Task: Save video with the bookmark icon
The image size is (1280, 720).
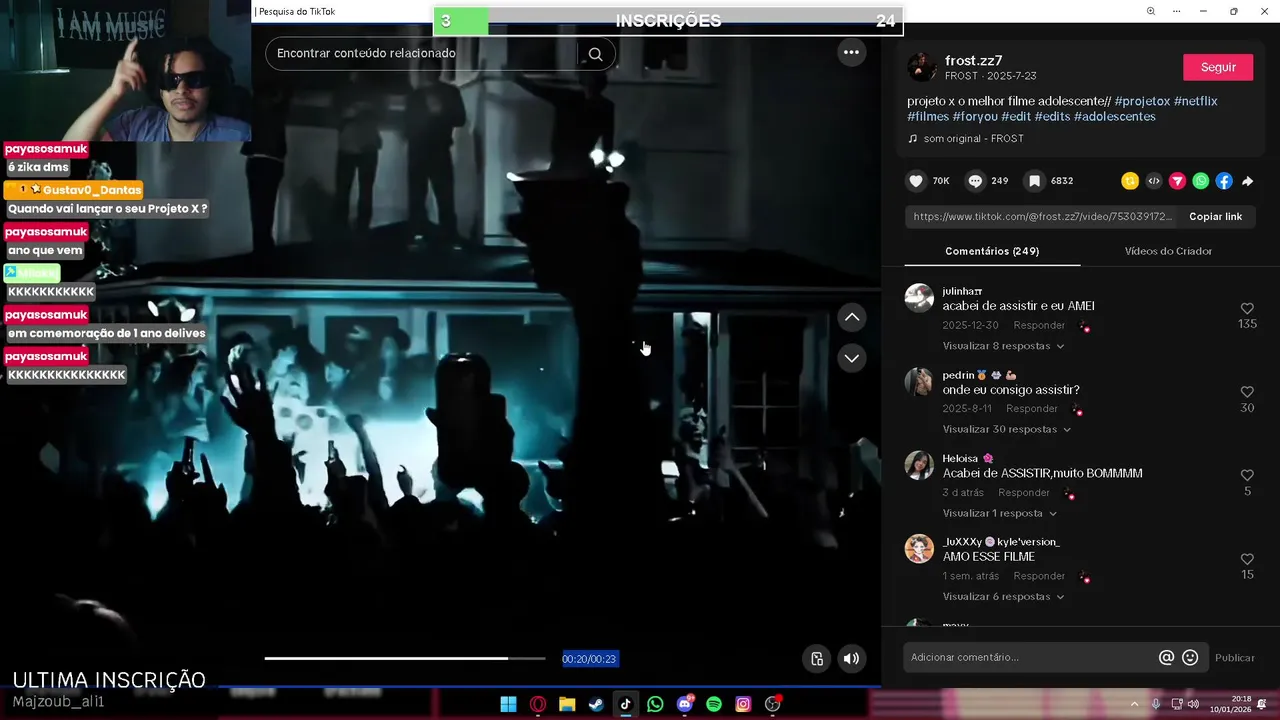Action: pyautogui.click(x=1034, y=181)
